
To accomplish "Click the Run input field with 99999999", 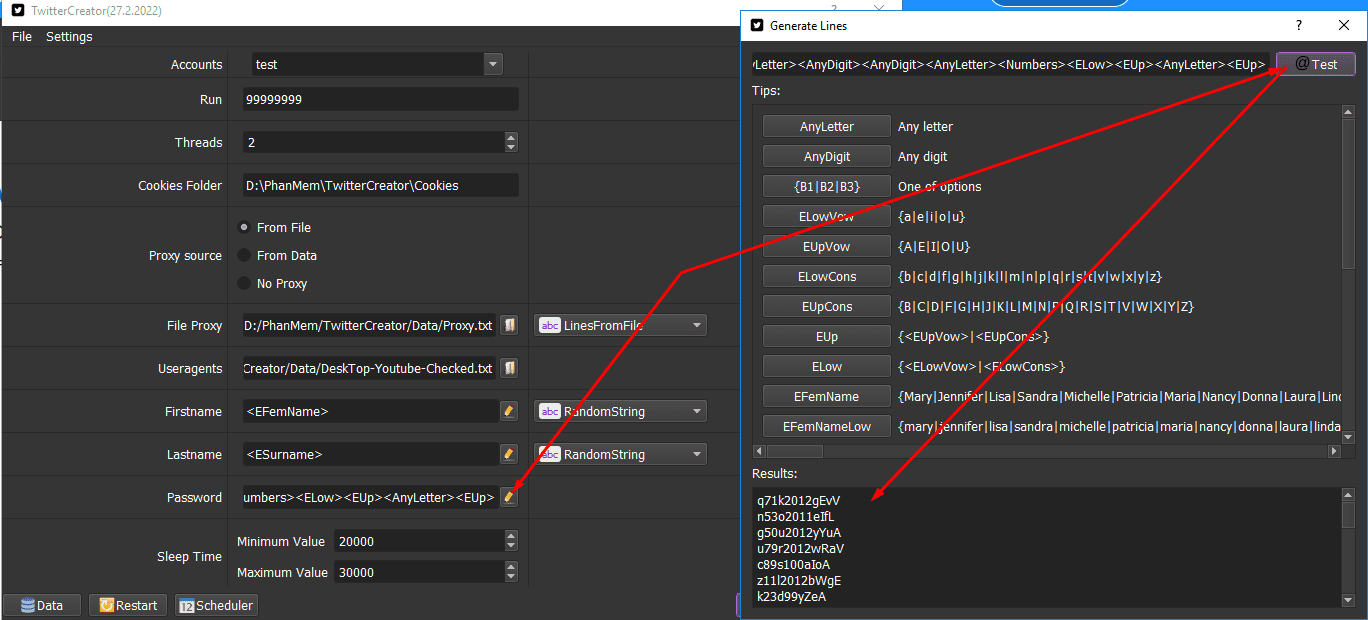I will pos(380,99).
